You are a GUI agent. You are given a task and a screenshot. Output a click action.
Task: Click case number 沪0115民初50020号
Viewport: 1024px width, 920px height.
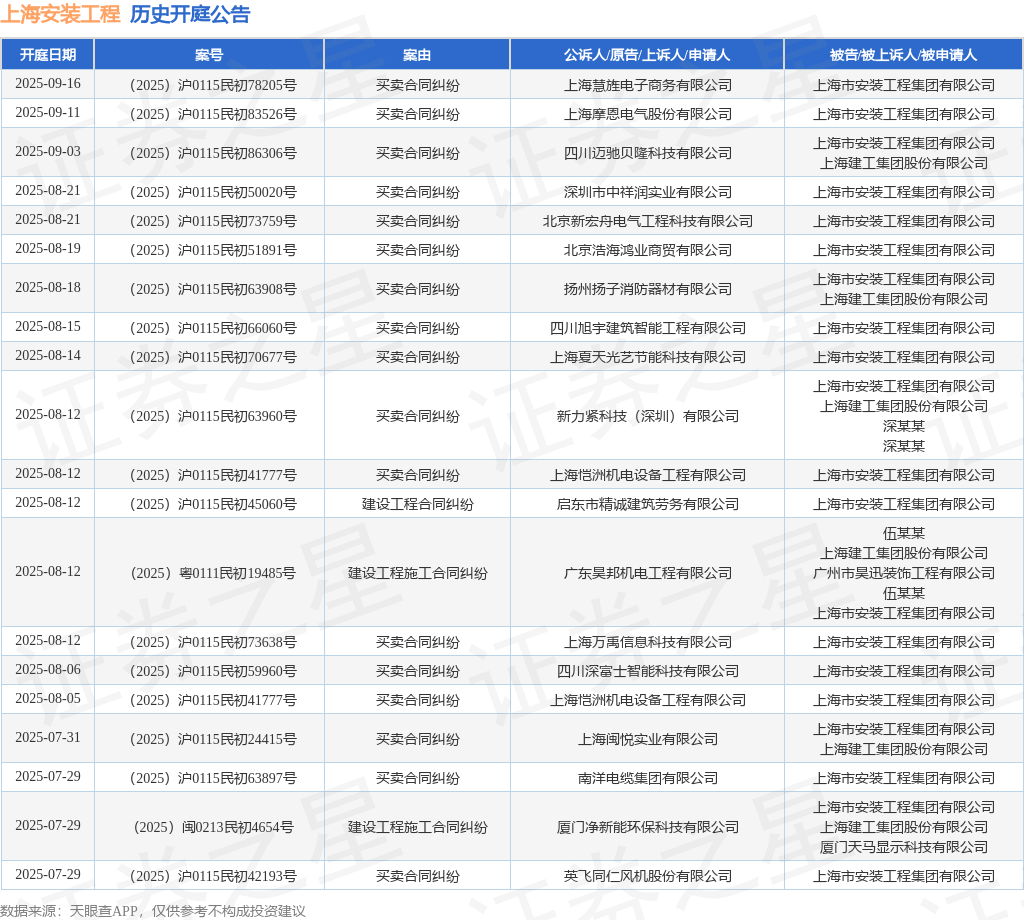[213, 192]
